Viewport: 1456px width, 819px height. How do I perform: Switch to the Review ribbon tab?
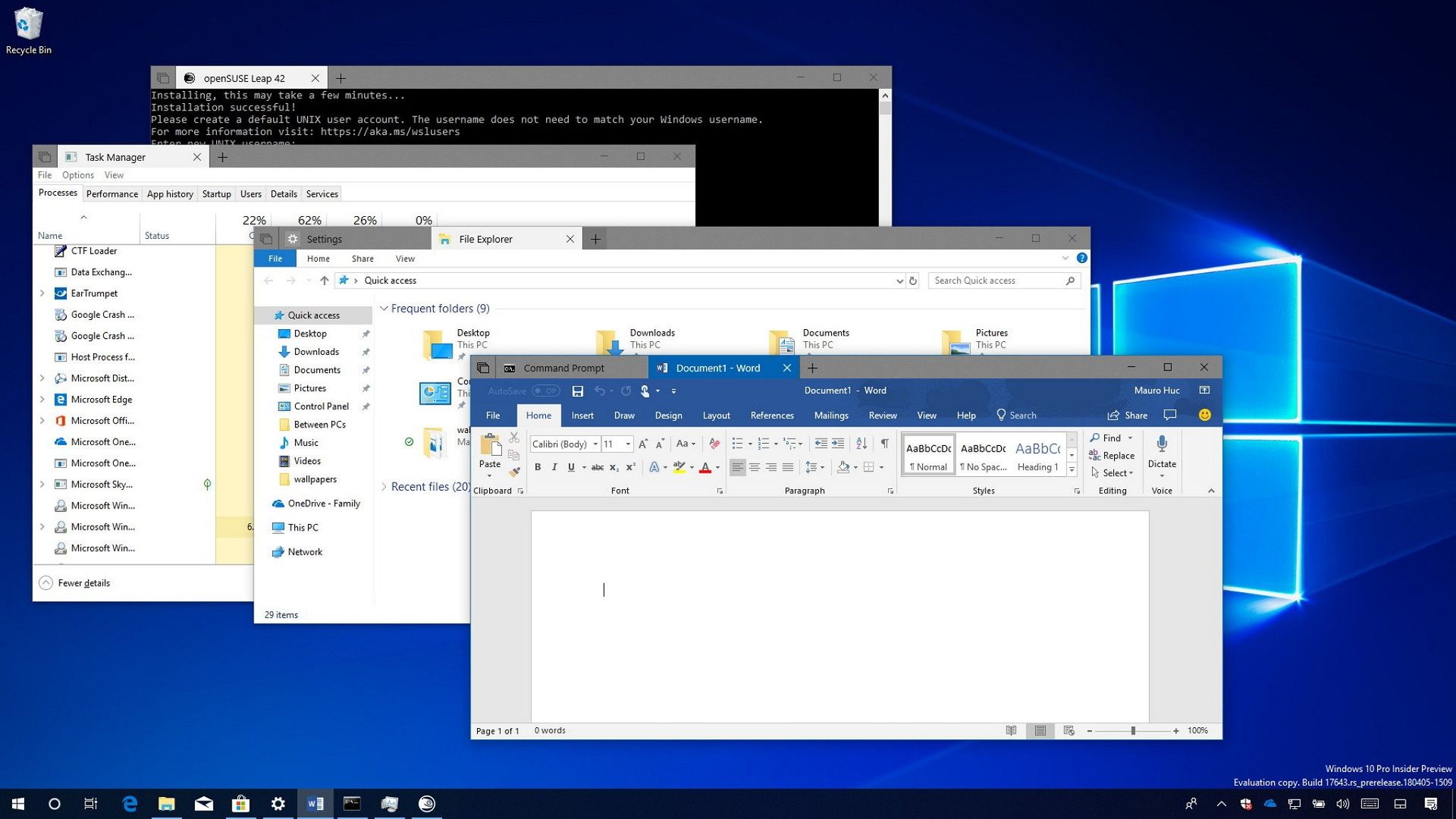coord(883,415)
